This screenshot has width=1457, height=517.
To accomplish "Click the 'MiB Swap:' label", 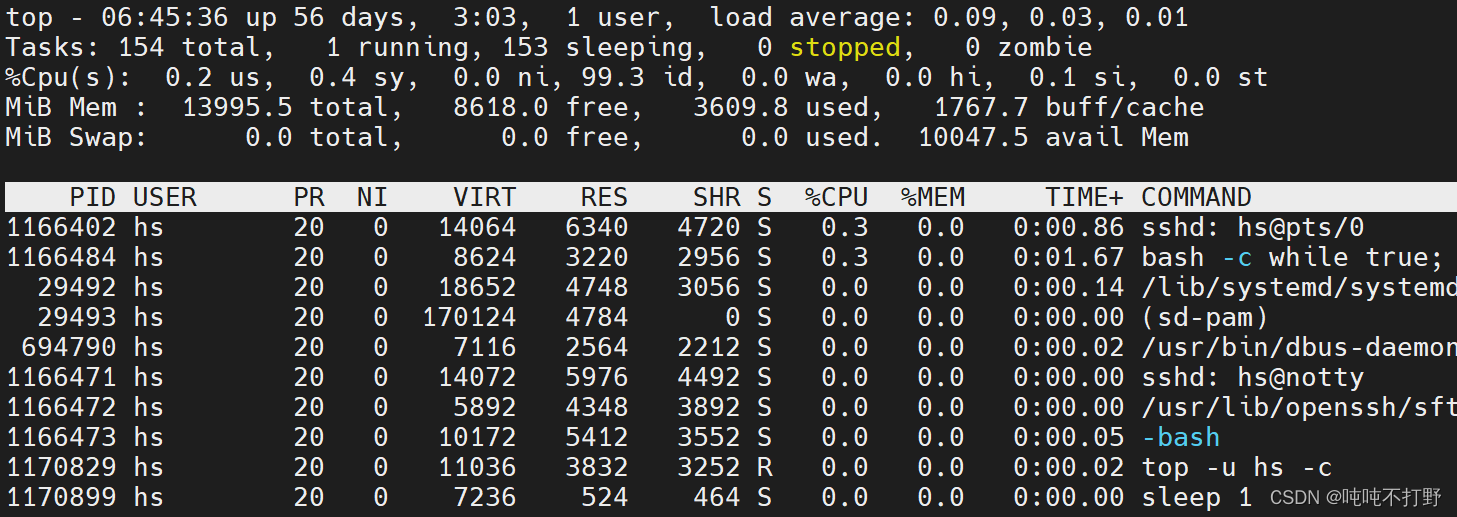I will tap(77, 137).
